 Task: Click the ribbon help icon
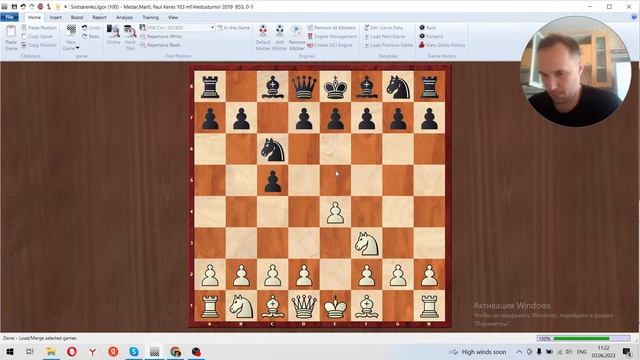[634, 17]
